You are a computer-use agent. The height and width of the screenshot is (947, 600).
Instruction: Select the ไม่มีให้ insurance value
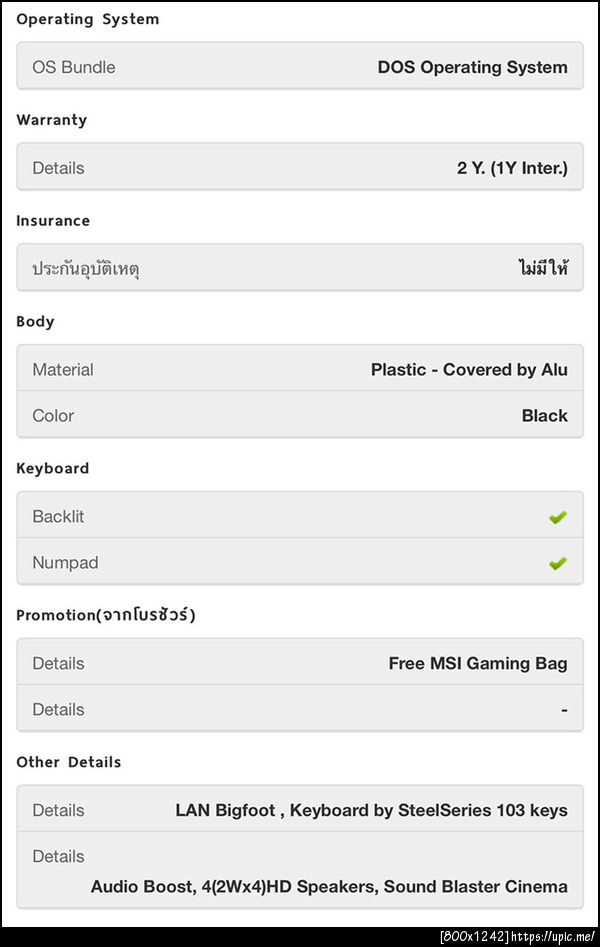click(543, 269)
